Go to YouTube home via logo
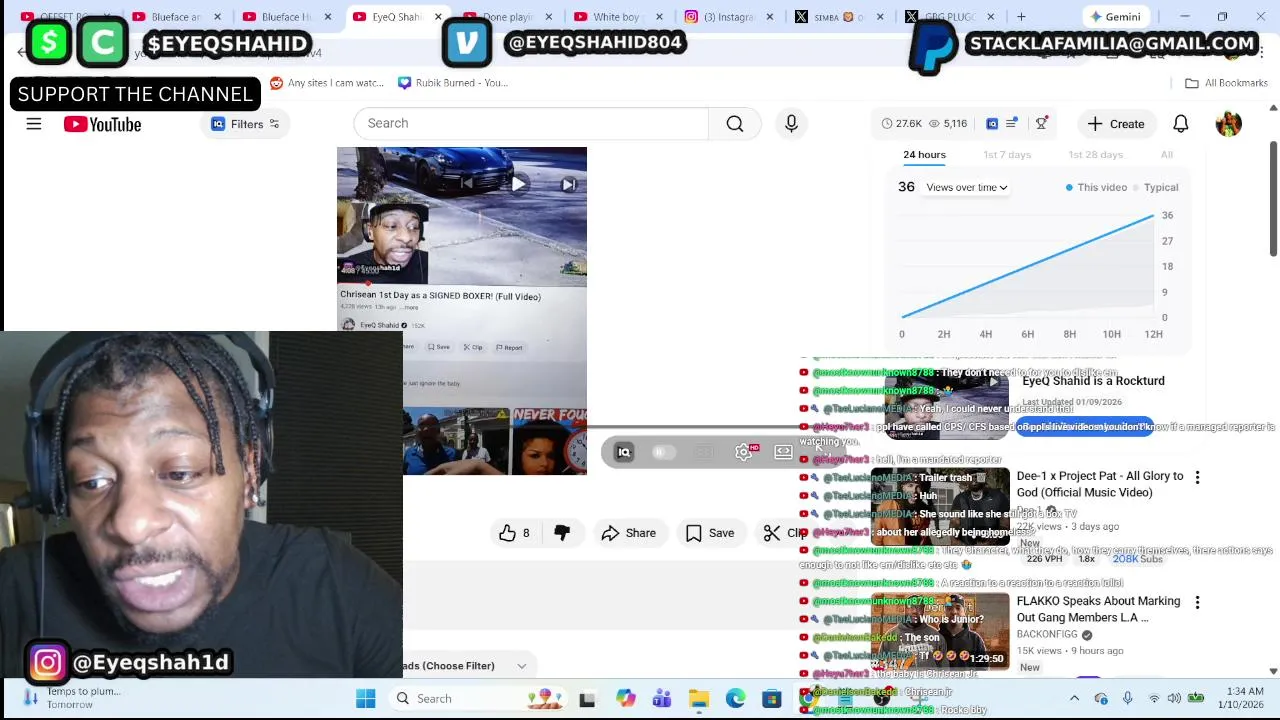This screenshot has height=720, width=1280. pos(102,124)
